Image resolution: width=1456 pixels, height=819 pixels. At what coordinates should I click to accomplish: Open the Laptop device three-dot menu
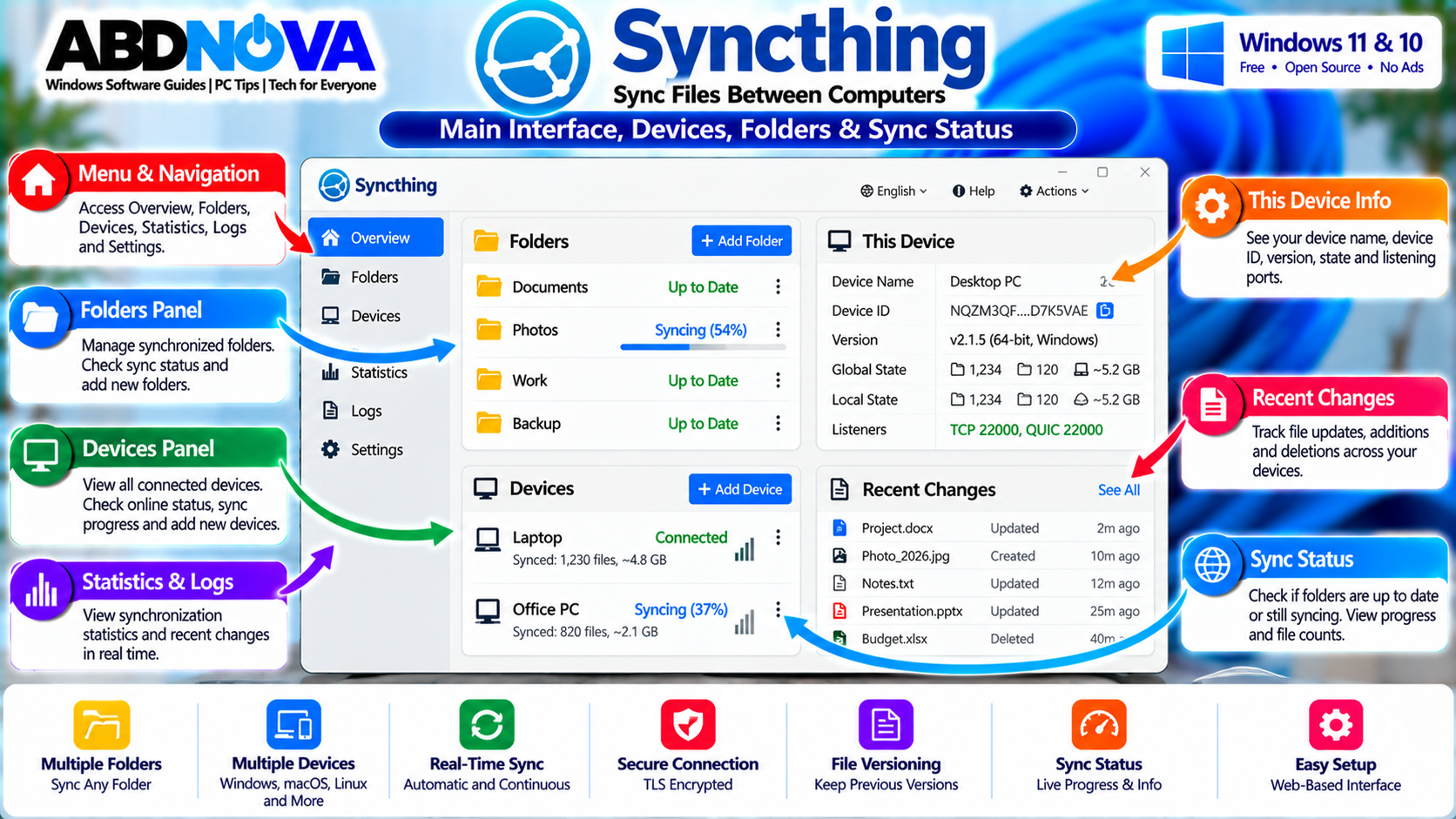pyautogui.click(x=778, y=538)
